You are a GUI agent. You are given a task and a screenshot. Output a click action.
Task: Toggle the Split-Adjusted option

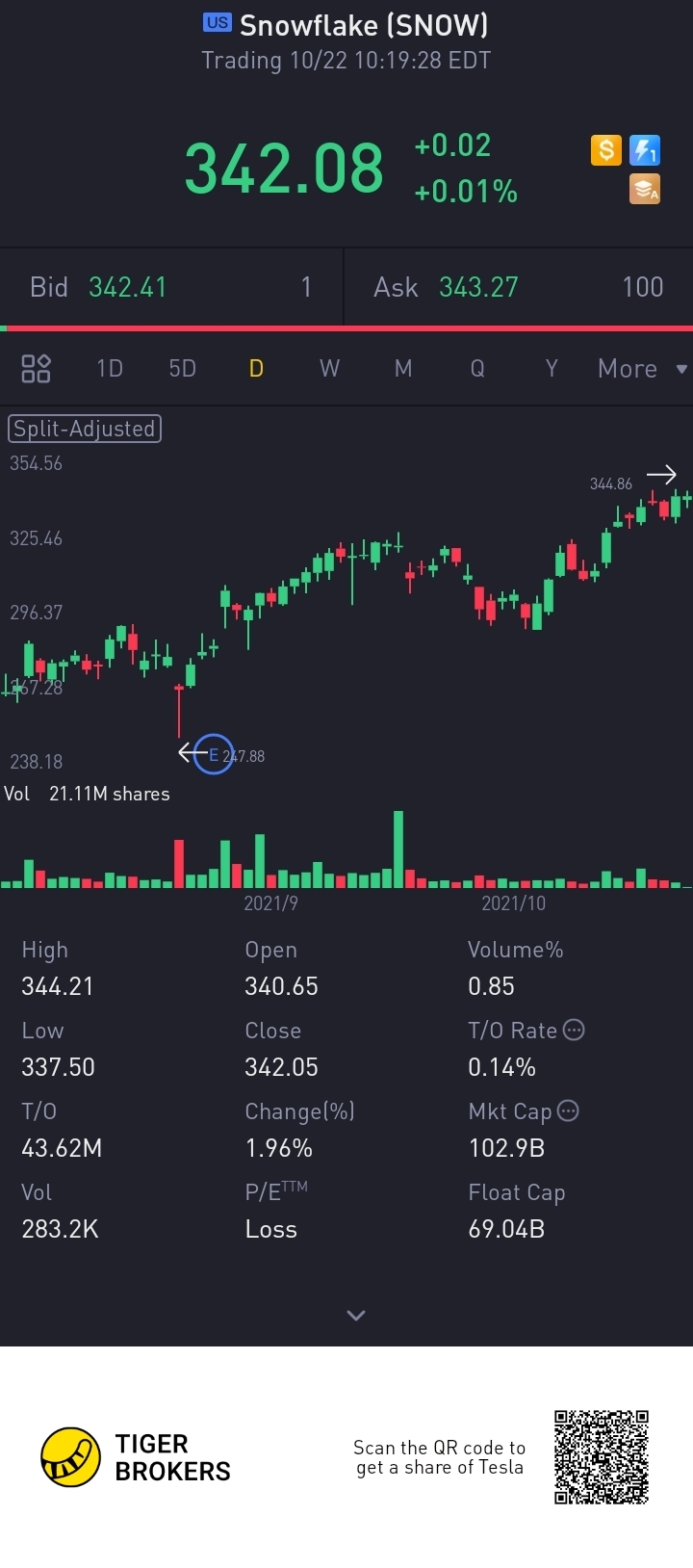tap(85, 429)
